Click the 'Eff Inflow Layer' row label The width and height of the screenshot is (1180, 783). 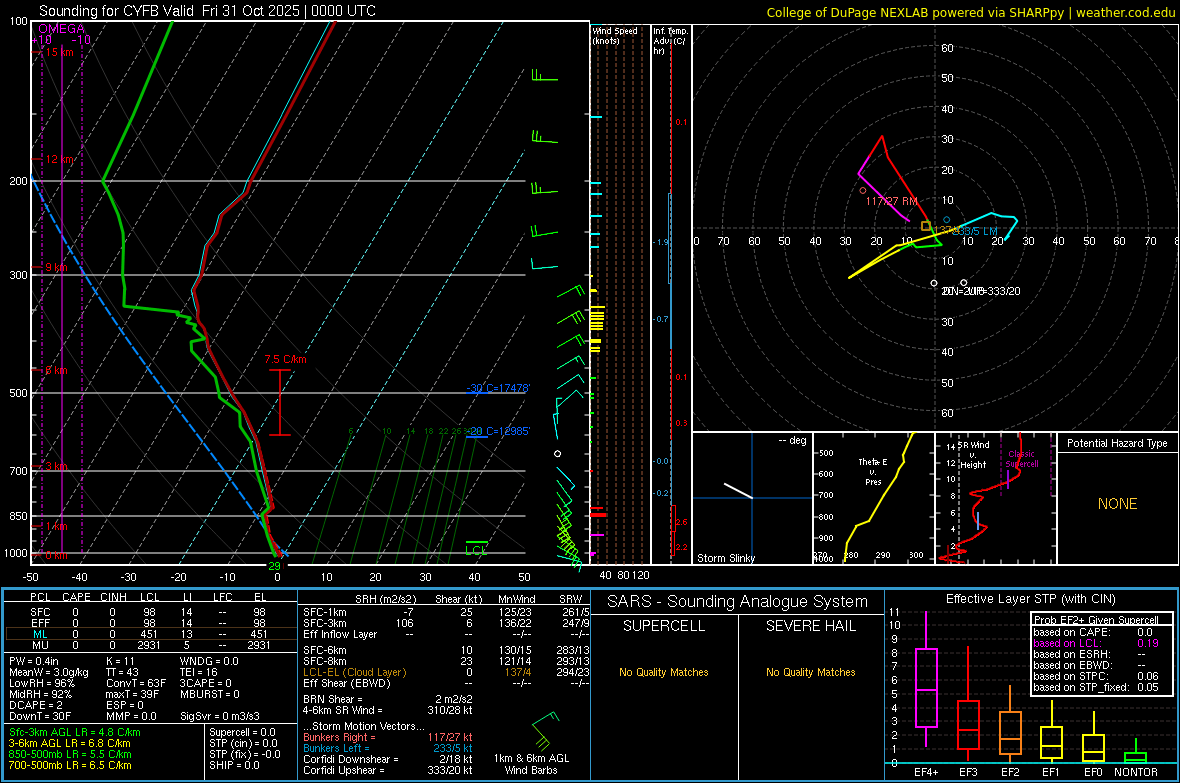340,634
